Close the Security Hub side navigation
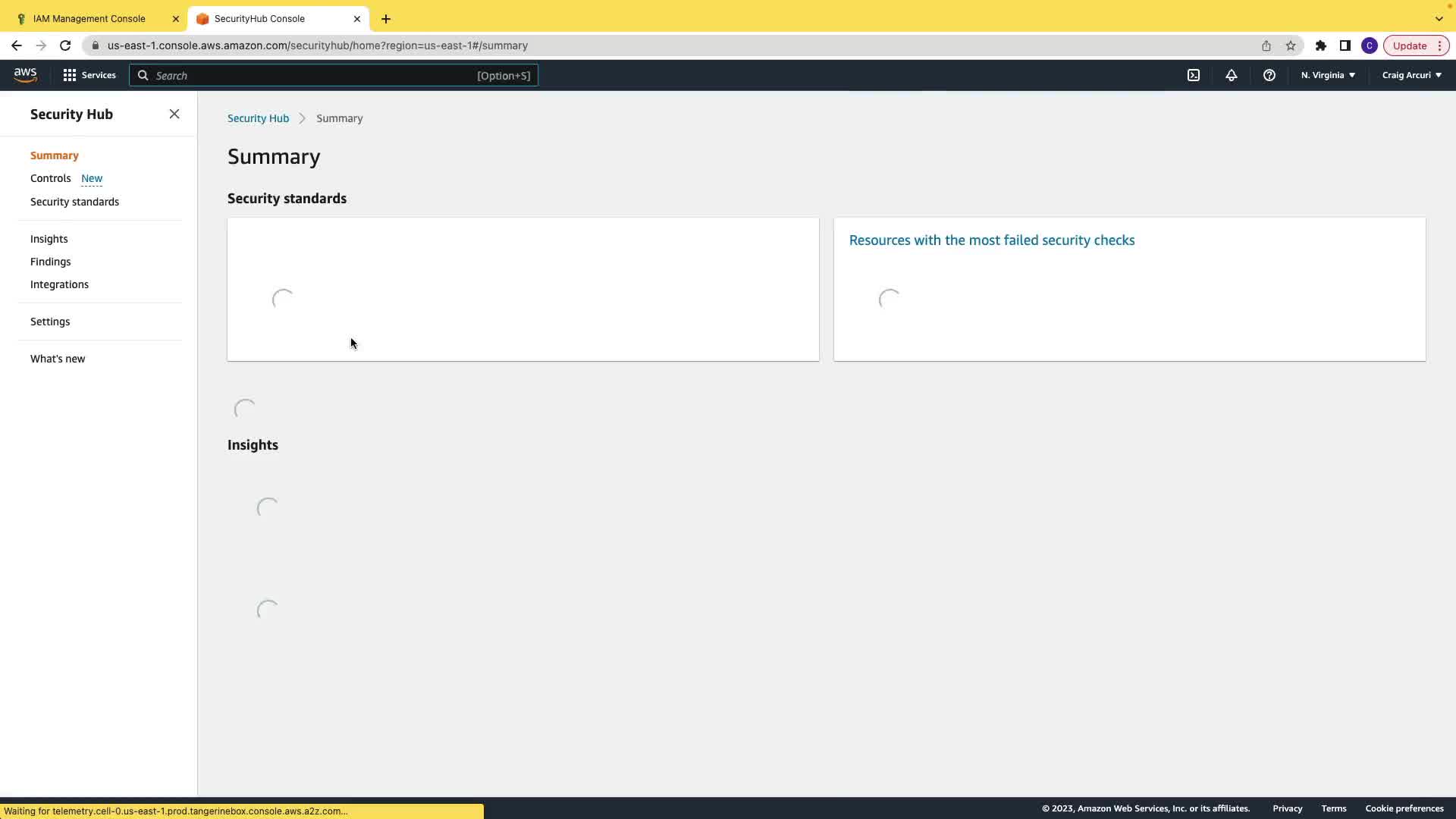 click(174, 114)
